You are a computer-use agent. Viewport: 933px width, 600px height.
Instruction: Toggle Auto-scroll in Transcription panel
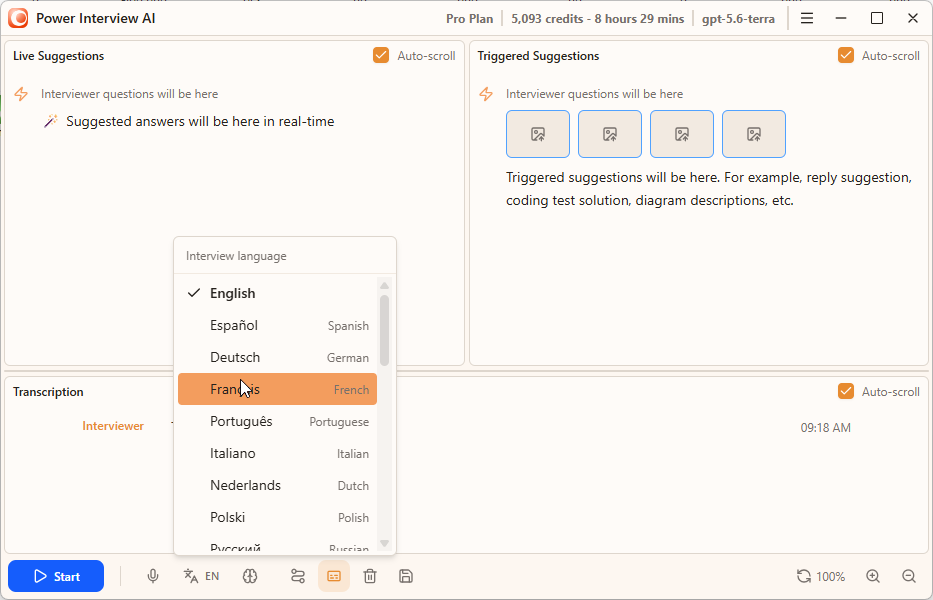click(846, 391)
